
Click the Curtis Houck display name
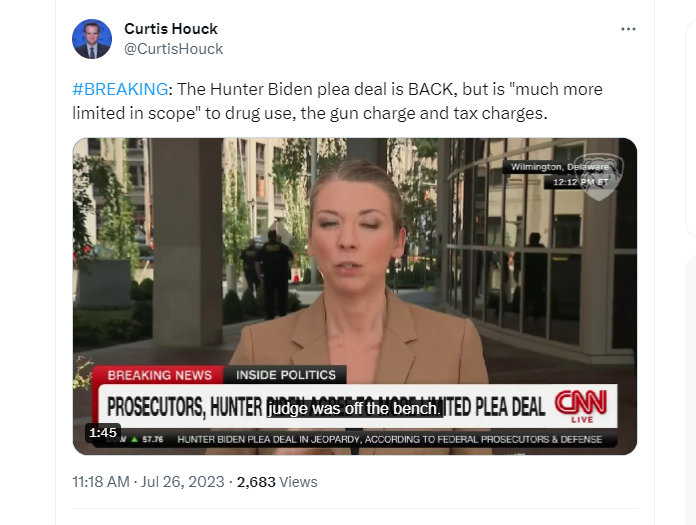click(171, 29)
